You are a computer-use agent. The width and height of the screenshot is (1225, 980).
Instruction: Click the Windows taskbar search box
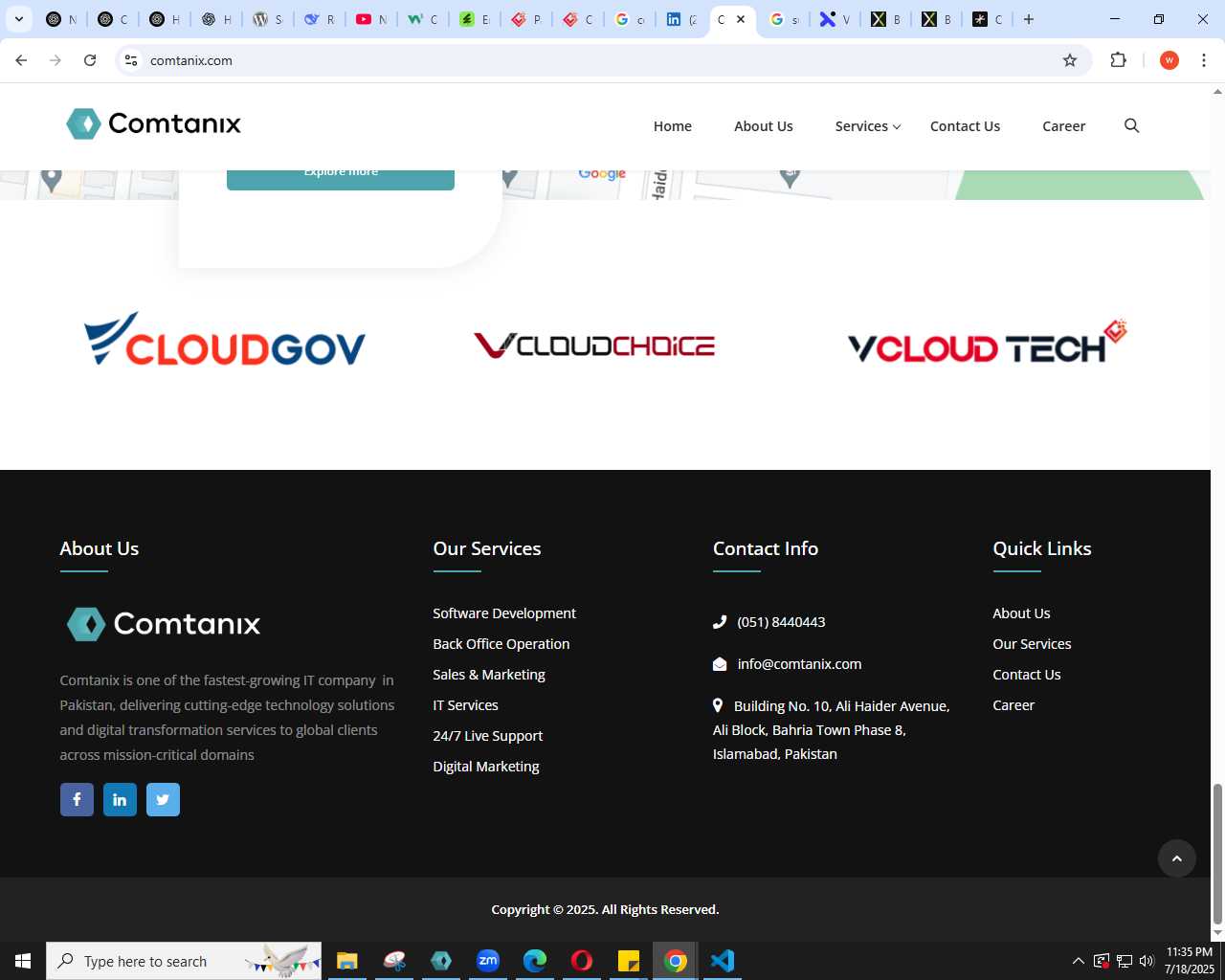[184, 961]
